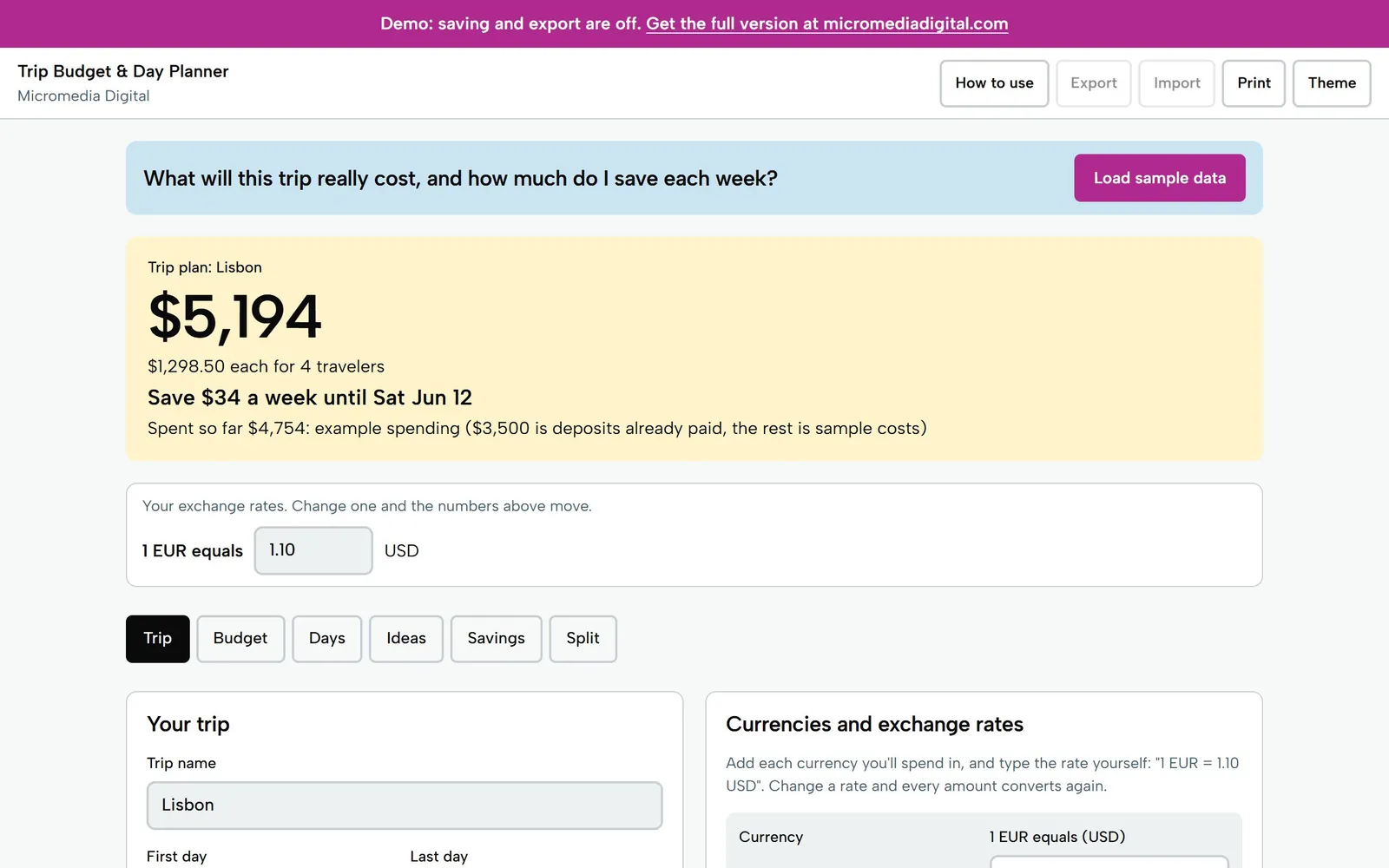The height and width of the screenshot is (868, 1389).
Task: Click the 'Your trip' heading
Action: tap(188, 724)
